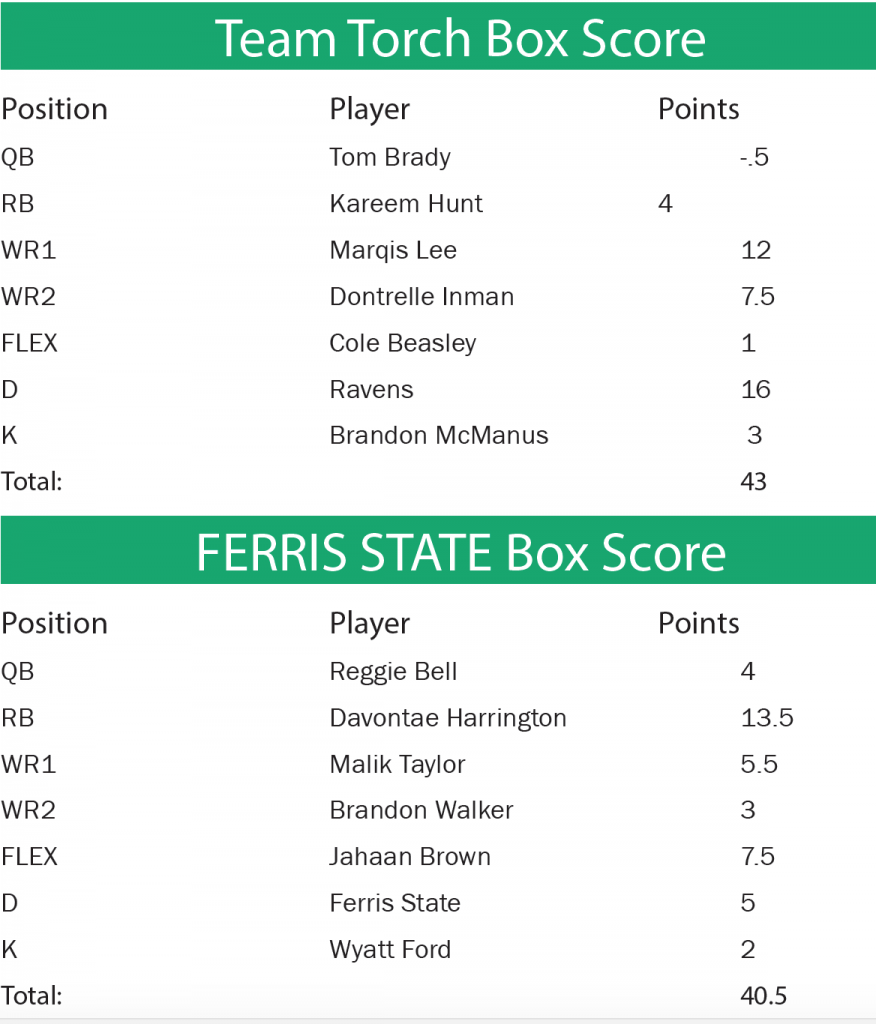Click the Ravens' 16 points value

[x=756, y=389]
